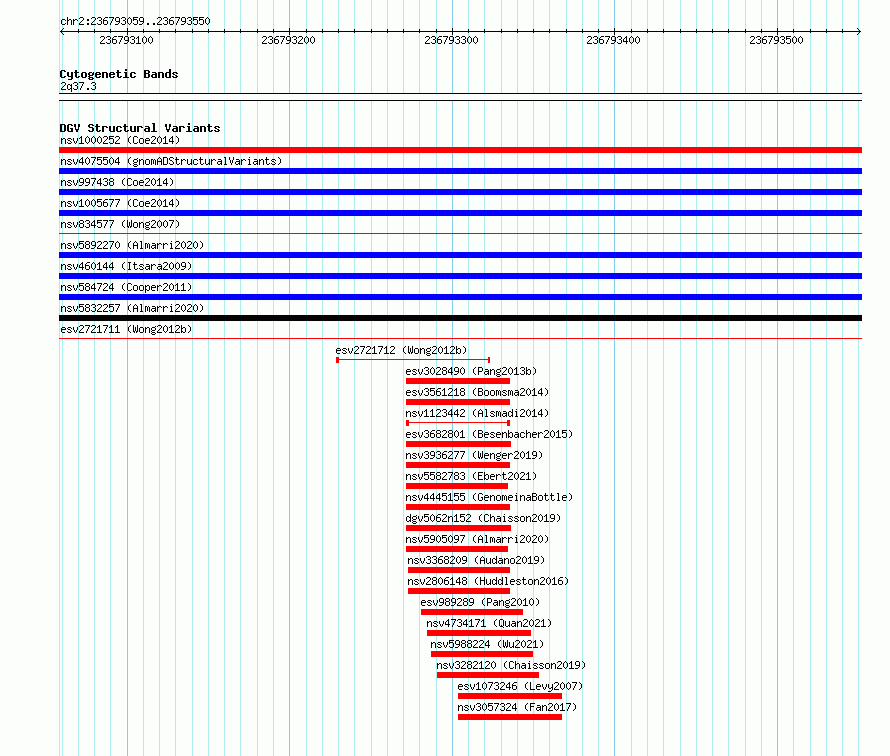Select the esv3561218 (Boomsma2014) label
890x756 pixels.
point(477,392)
